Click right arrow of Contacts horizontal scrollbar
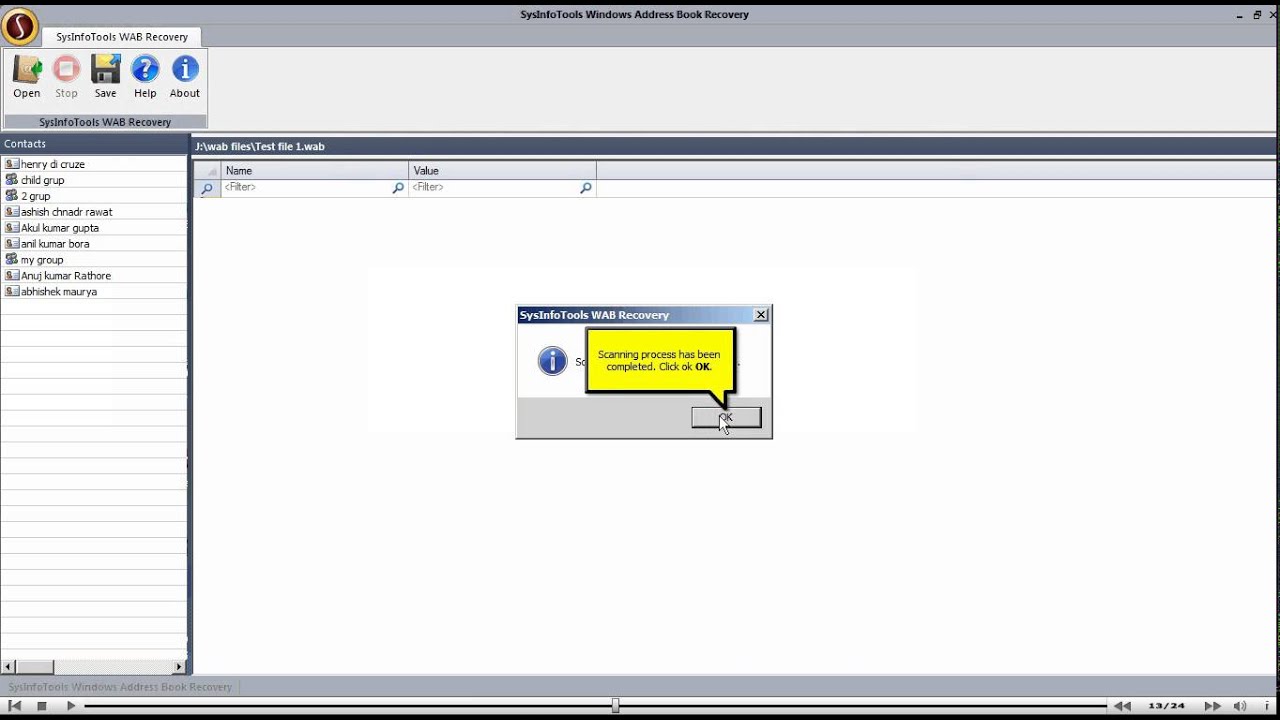The height and width of the screenshot is (720, 1280). 179,667
